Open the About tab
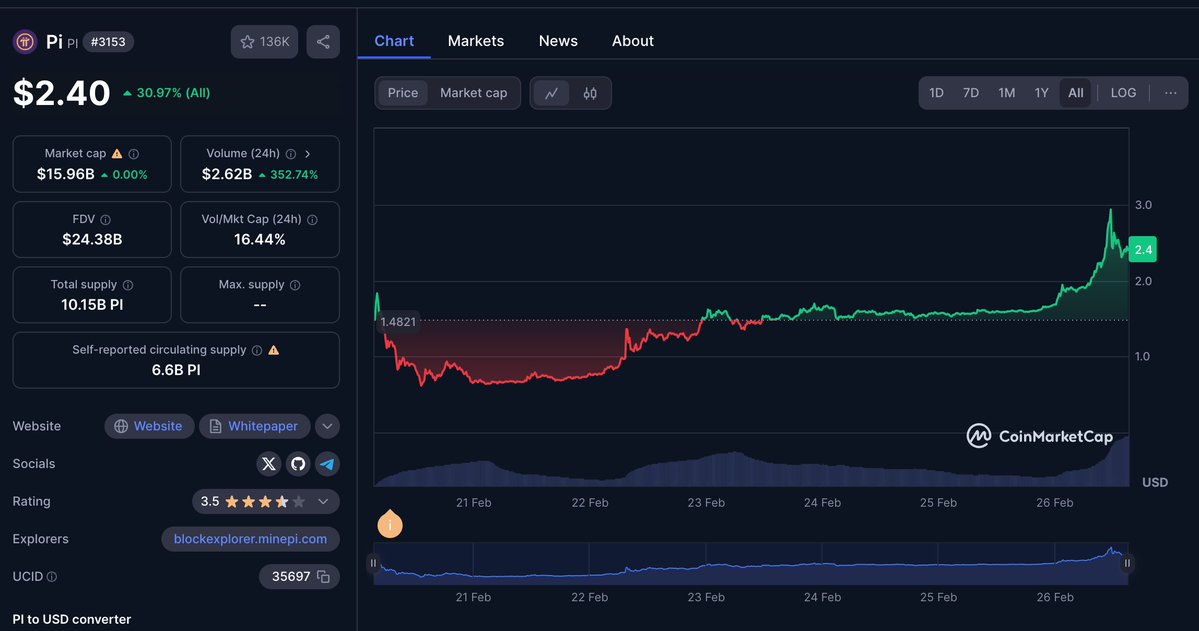This screenshot has width=1199, height=631. click(632, 41)
